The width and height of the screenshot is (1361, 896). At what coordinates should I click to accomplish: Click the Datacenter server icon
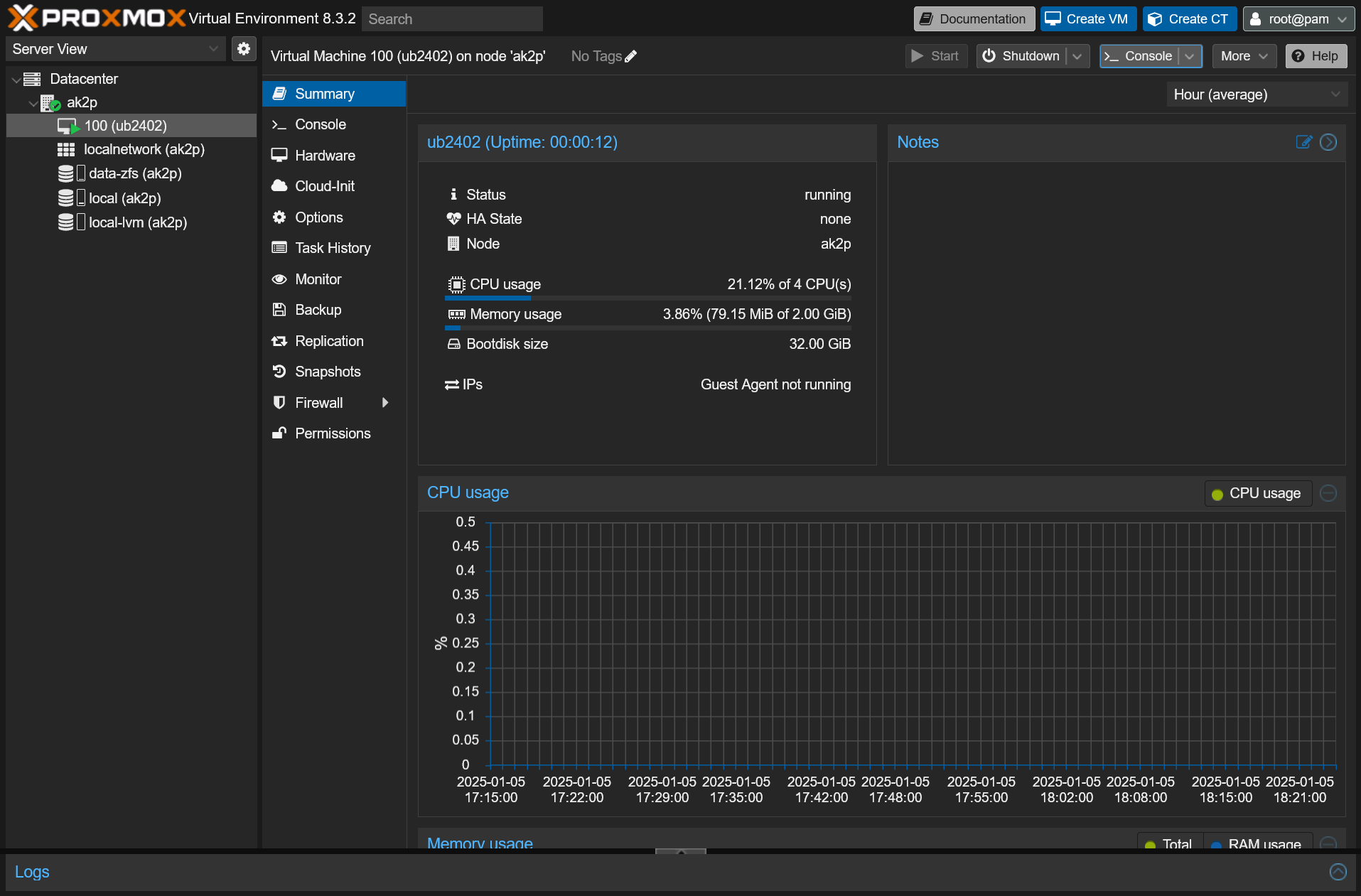click(x=32, y=79)
